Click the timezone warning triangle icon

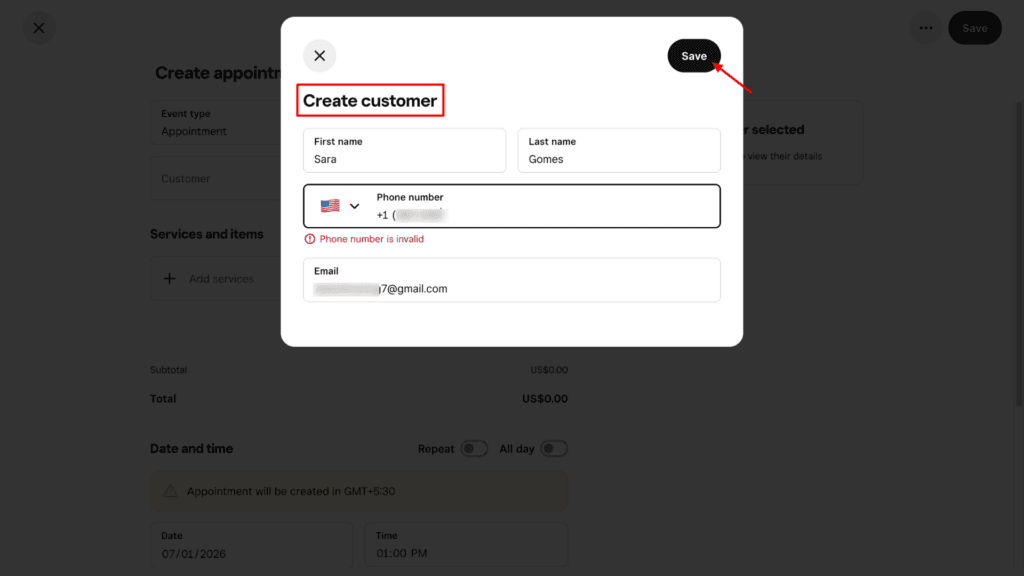(170, 492)
